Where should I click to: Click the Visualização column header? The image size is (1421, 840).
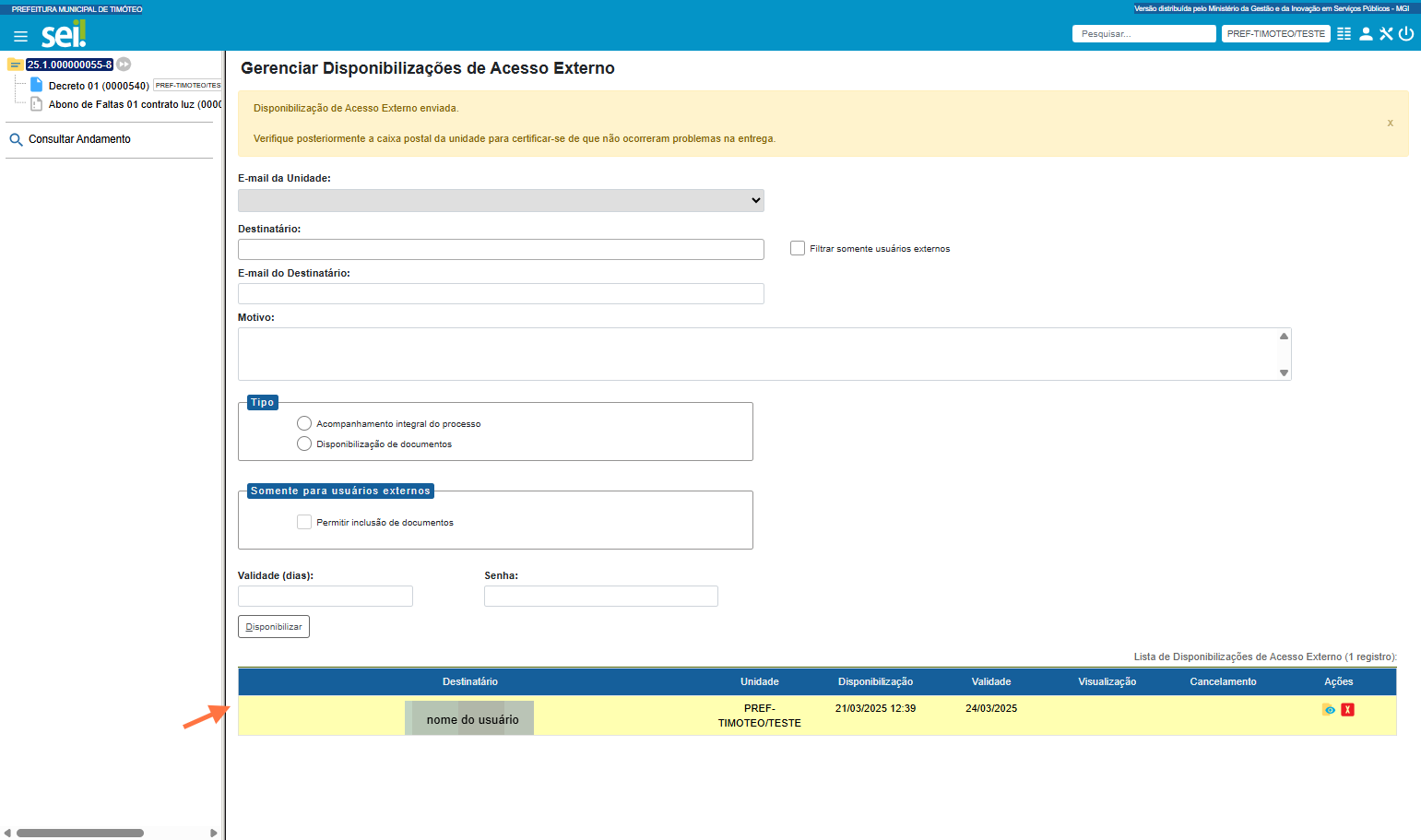tap(1107, 681)
